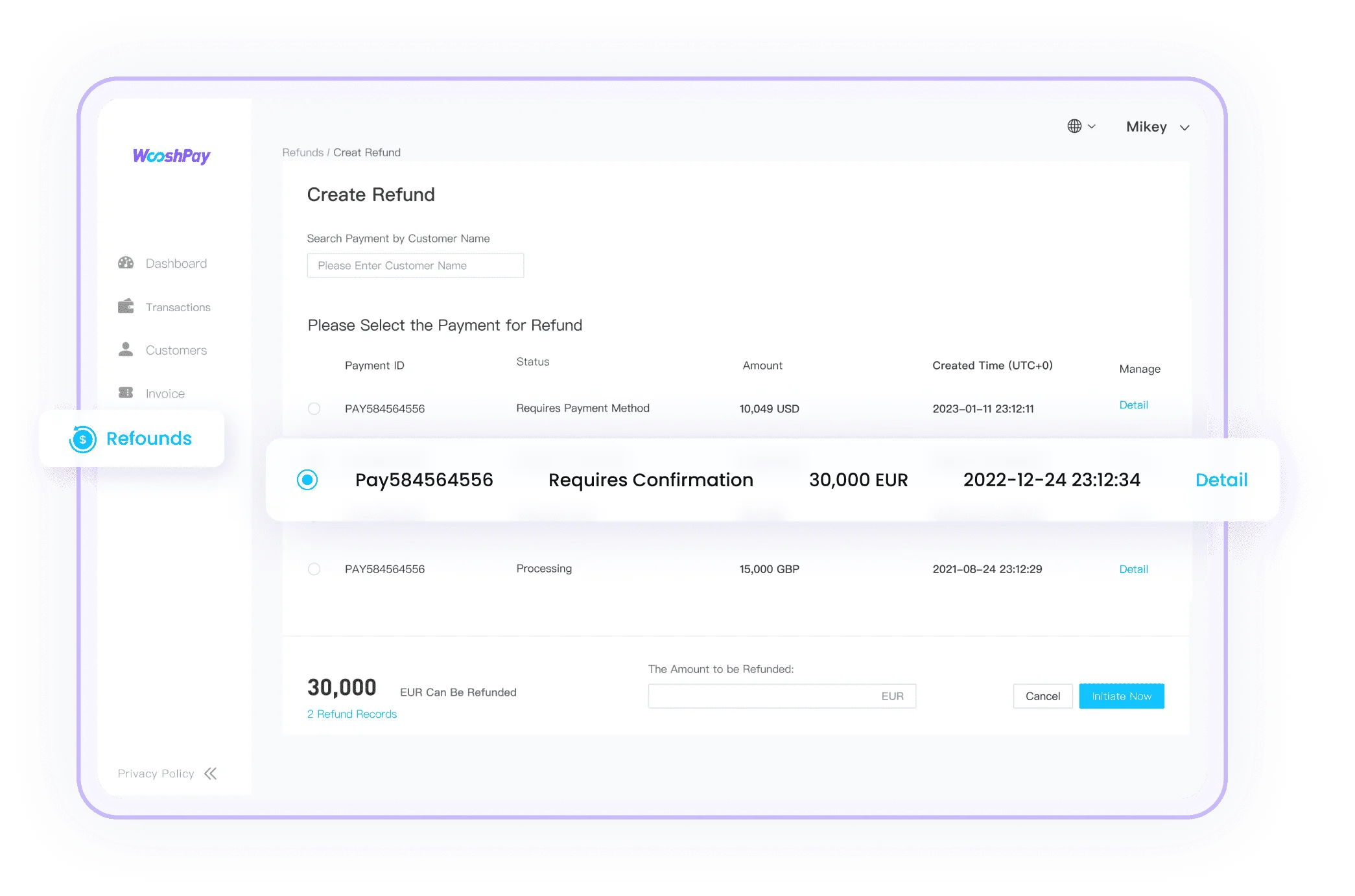This screenshot has width=1355, height=896.
Task: Click the globe language icon
Action: coord(1074,126)
